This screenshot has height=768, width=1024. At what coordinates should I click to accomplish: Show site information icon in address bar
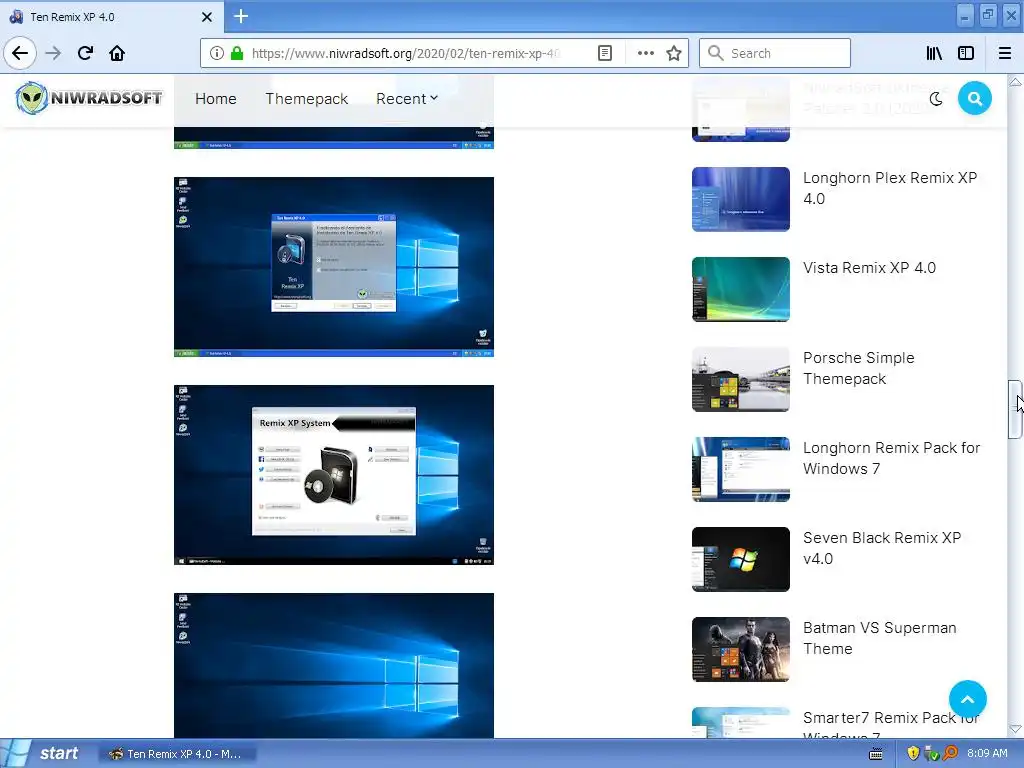tap(217, 53)
